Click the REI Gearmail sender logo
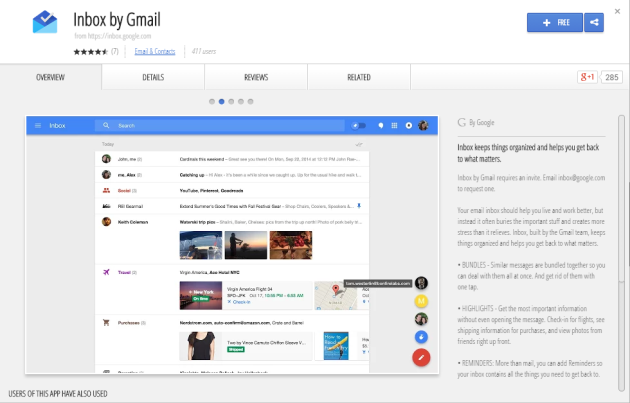 click(x=106, y=206)
